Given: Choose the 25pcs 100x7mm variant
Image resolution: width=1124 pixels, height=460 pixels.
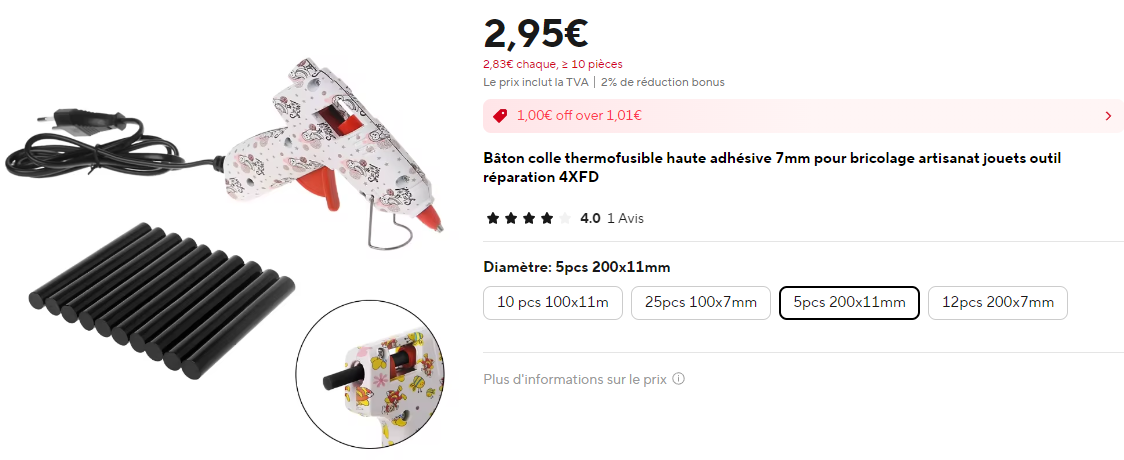Looking at the screenshot, I should click(700, 302).
